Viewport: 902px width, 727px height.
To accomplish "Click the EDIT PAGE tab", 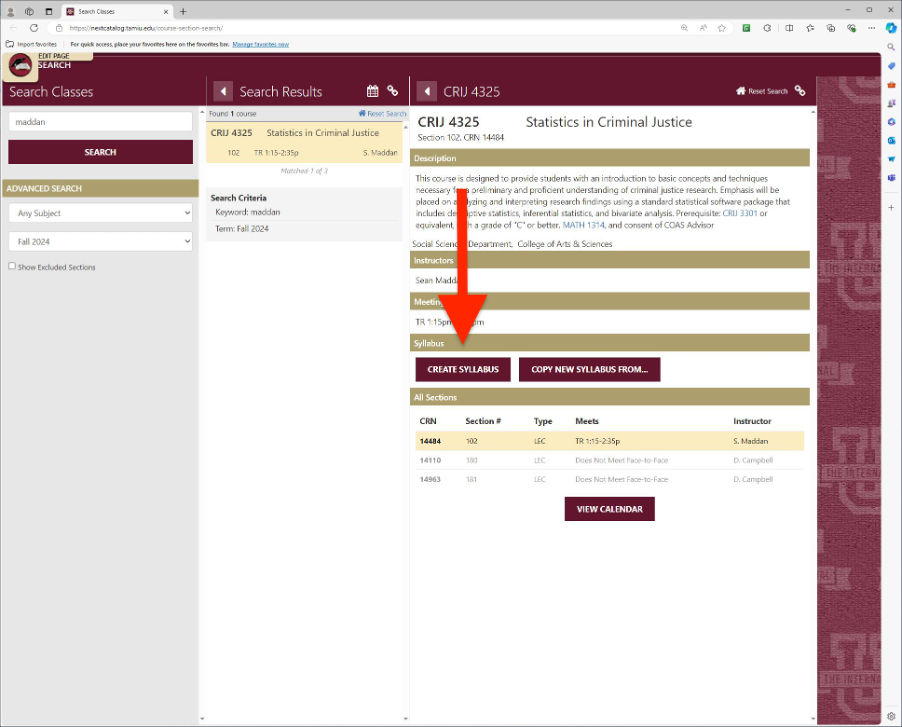I will pos(53,56).
